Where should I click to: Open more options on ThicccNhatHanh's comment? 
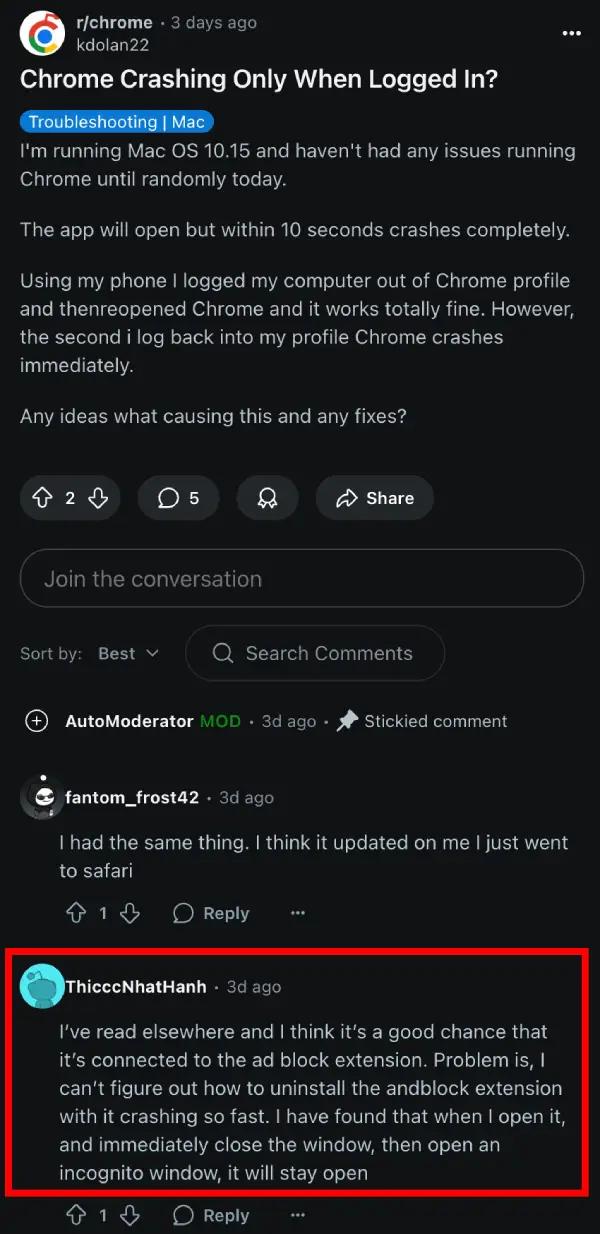(x=297, y=1215)
